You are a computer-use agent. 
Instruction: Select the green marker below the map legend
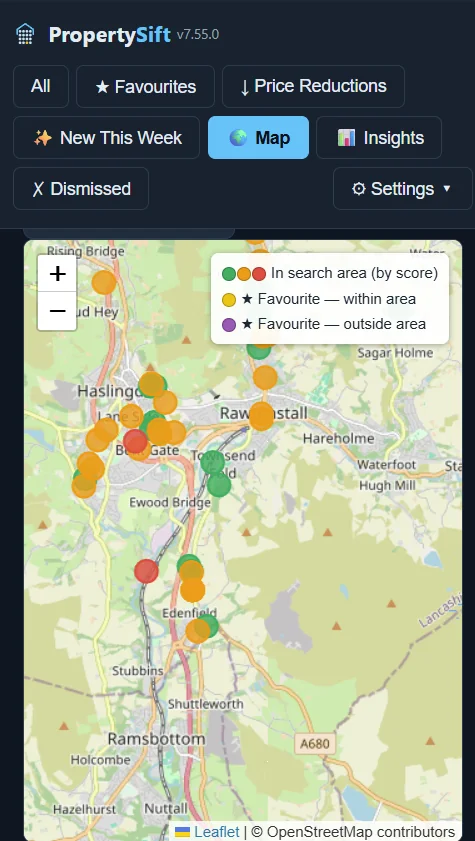(x=258, y=350)
